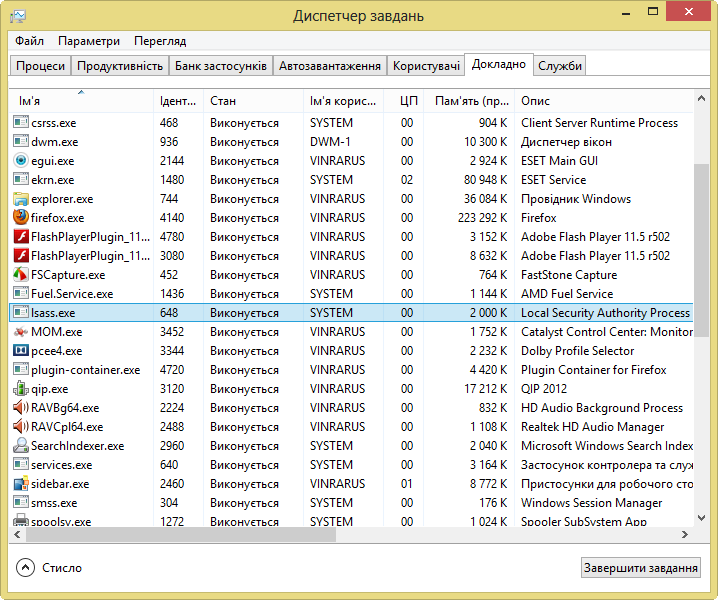The image size is (718, 600).
Task: Click the spoolsv.exe printer icon
Action: (x=21, y=520)
